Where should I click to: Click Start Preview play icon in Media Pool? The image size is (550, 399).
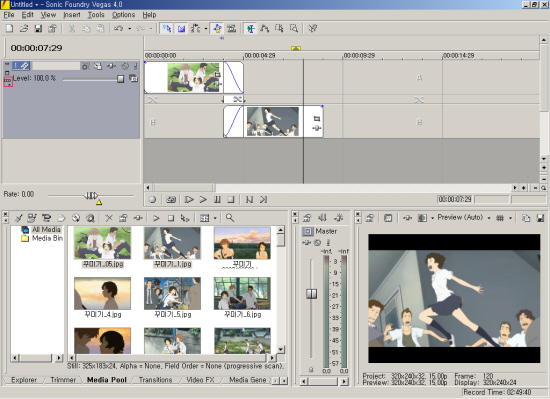click(156, 218)
